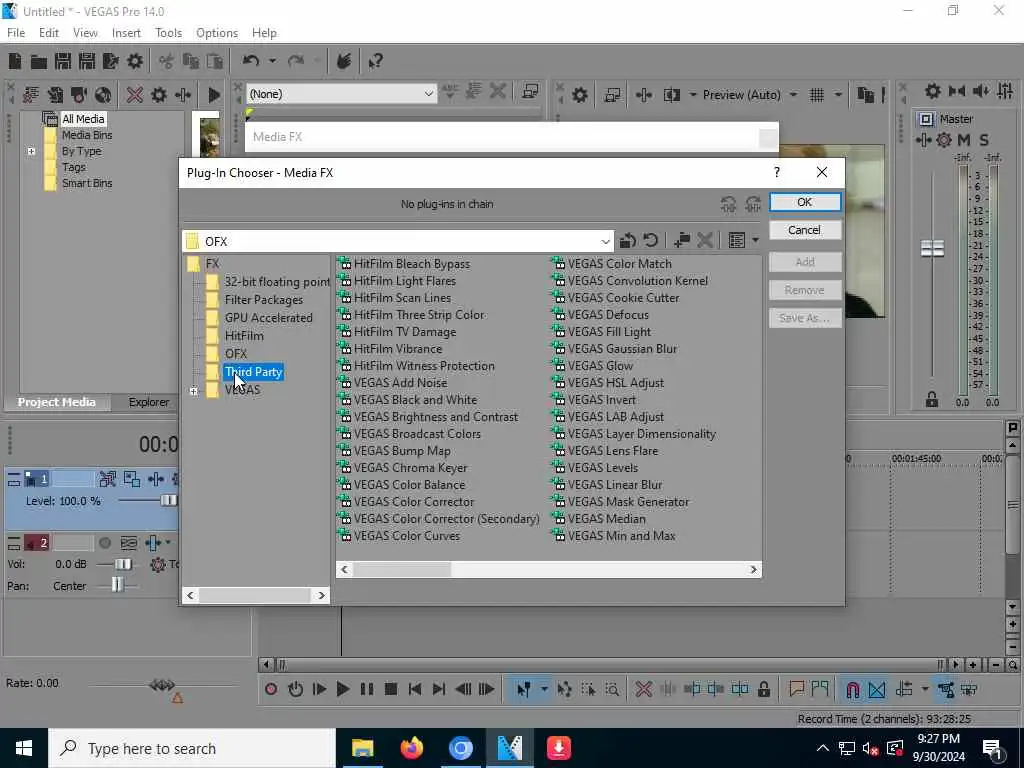Open Windows Start menu
This screenshot has height=768, width=1024.
pos(24,748)
